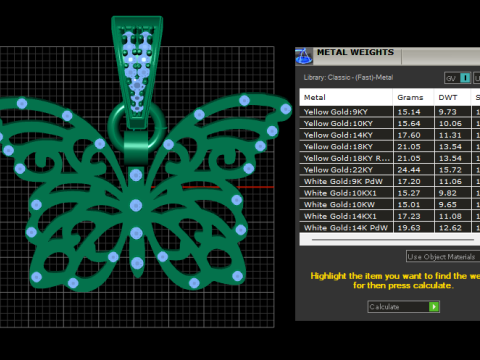Click the 15.72 DWT value
The width and height of the screenshot is (480, 360).
(450, 170)
